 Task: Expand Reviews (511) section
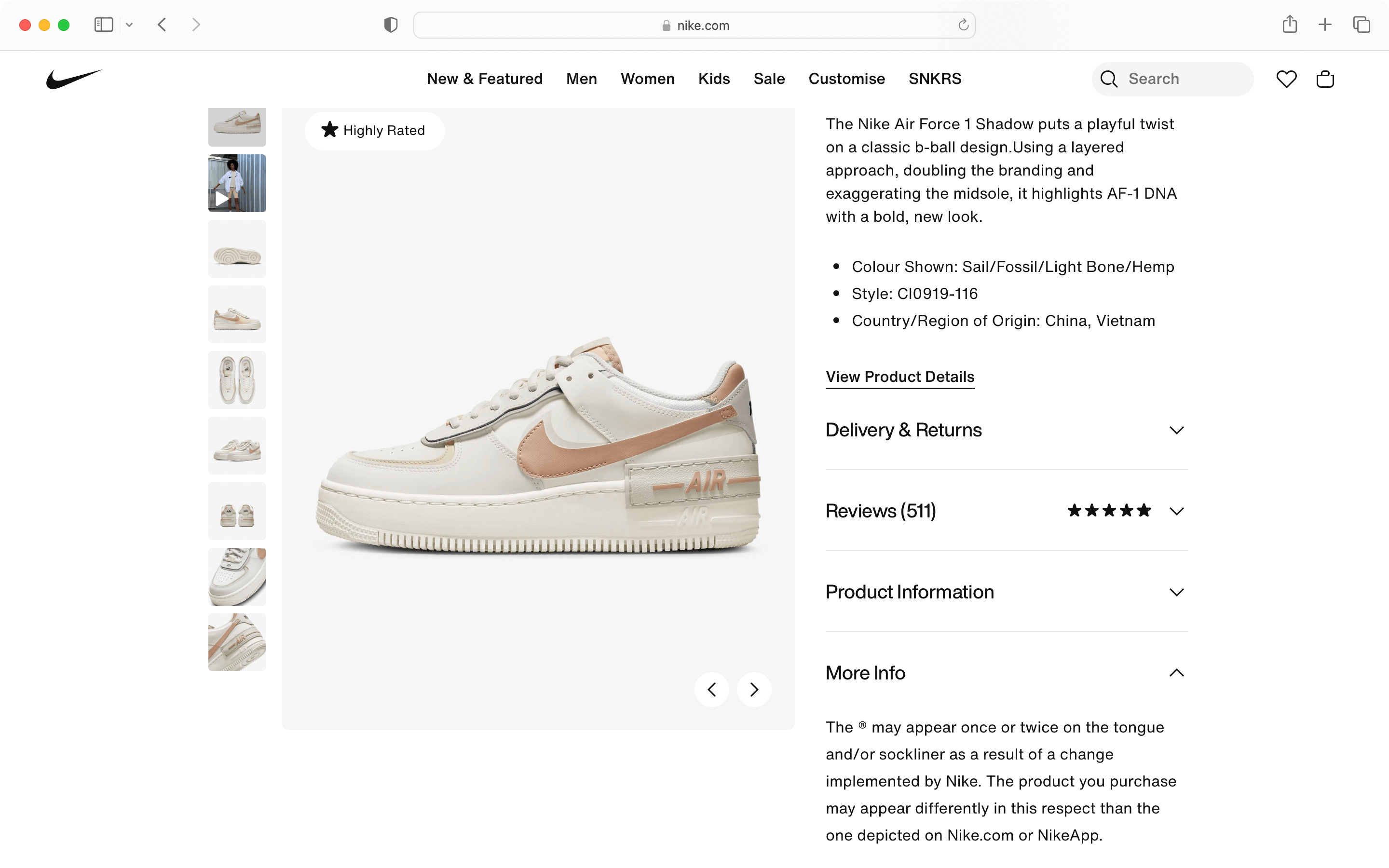pyautogui.click(x=1007, y=511)
